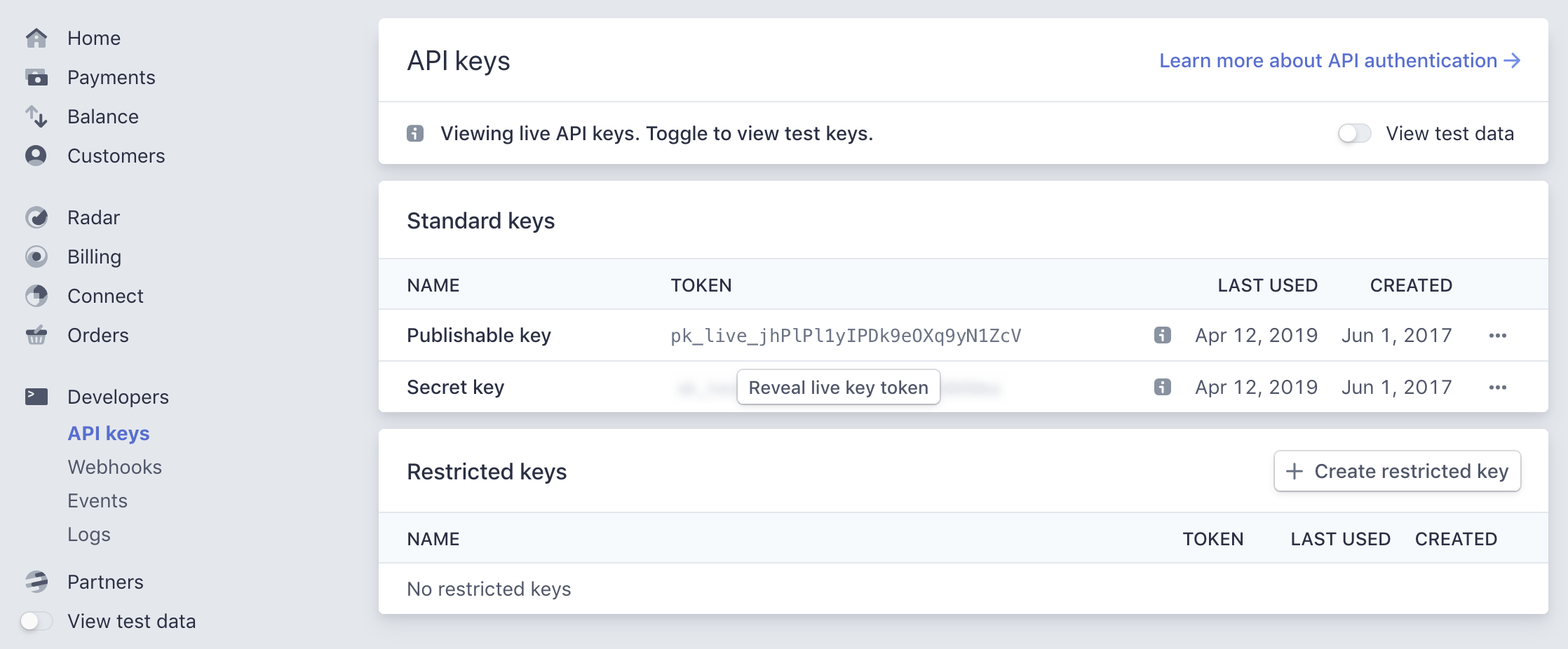Open Payments via its camera icon

36,77
